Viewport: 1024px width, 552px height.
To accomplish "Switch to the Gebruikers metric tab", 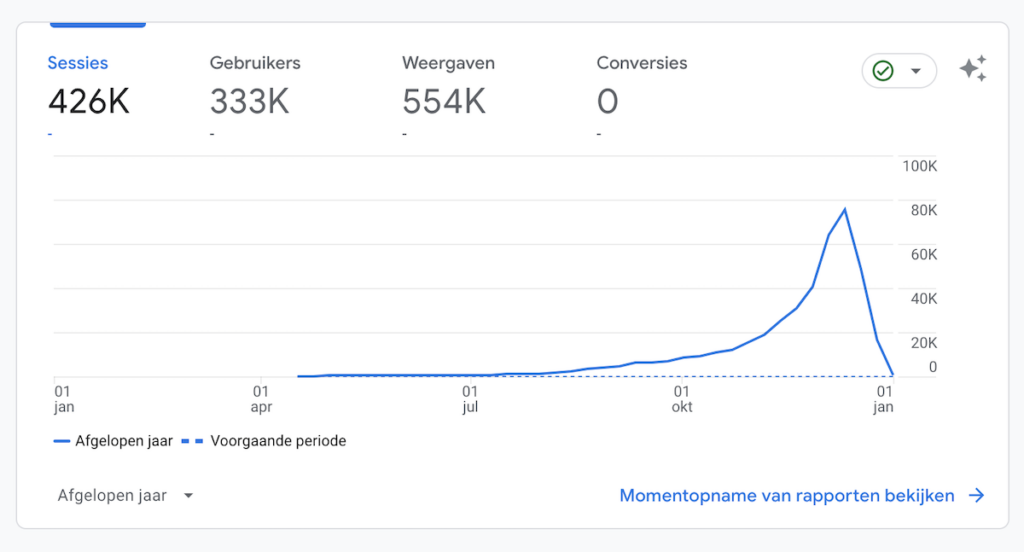I will click(x=255, y=63).
